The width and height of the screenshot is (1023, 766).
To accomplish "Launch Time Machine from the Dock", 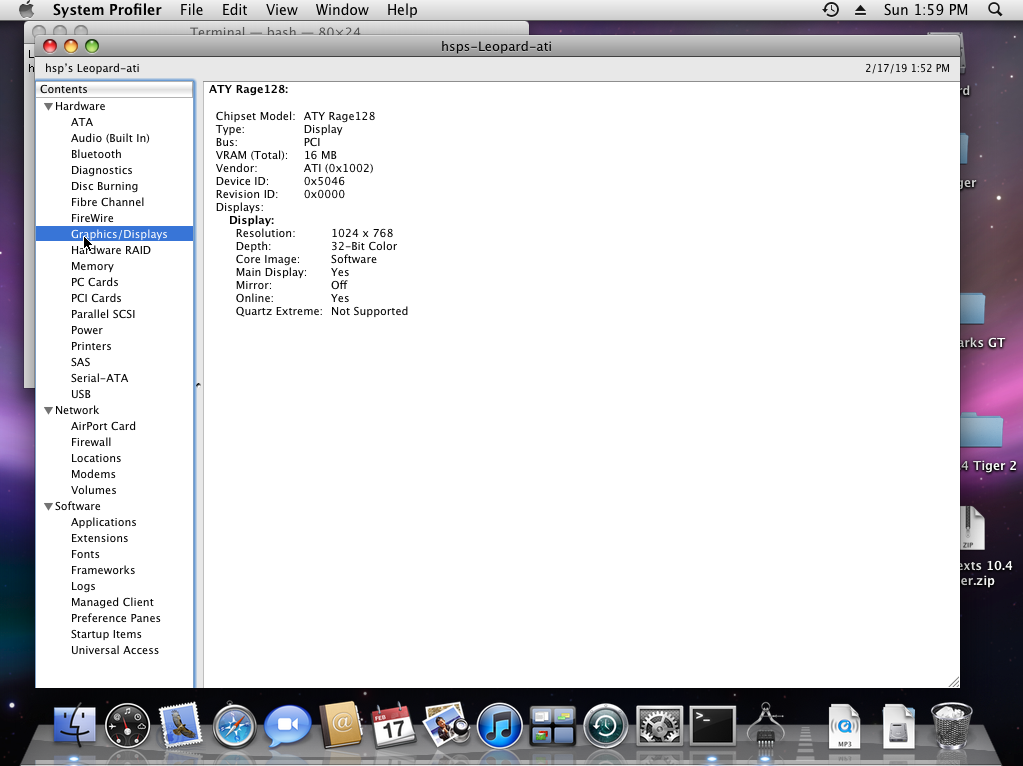I will tap(605, 725).
